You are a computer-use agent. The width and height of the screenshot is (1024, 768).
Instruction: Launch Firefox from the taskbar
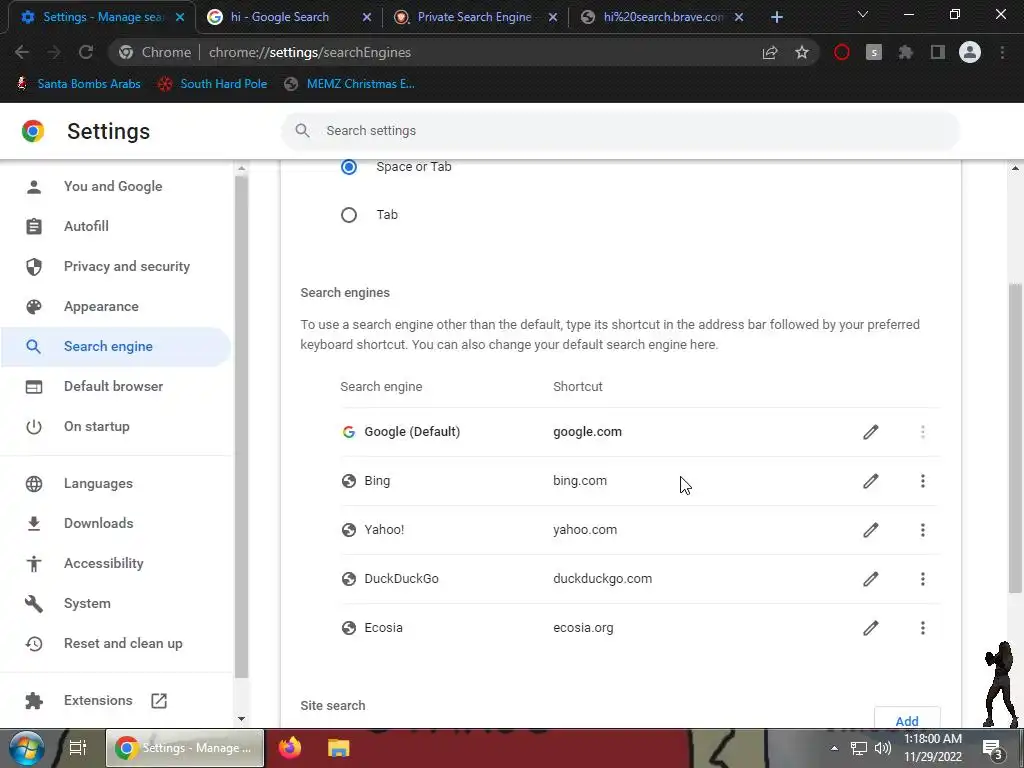pyautogui.click(x=290, y=748)
